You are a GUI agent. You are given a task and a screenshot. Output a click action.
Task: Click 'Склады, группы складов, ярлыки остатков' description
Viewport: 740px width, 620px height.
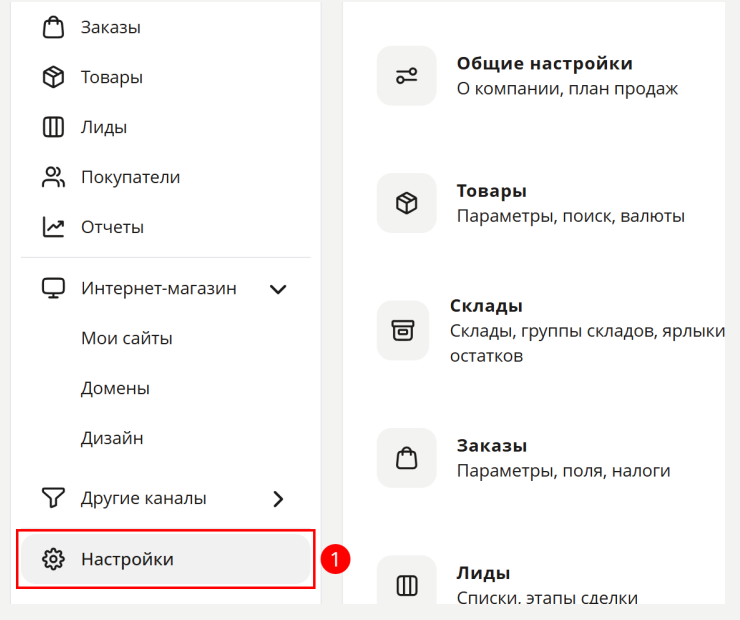click(587, 344)
